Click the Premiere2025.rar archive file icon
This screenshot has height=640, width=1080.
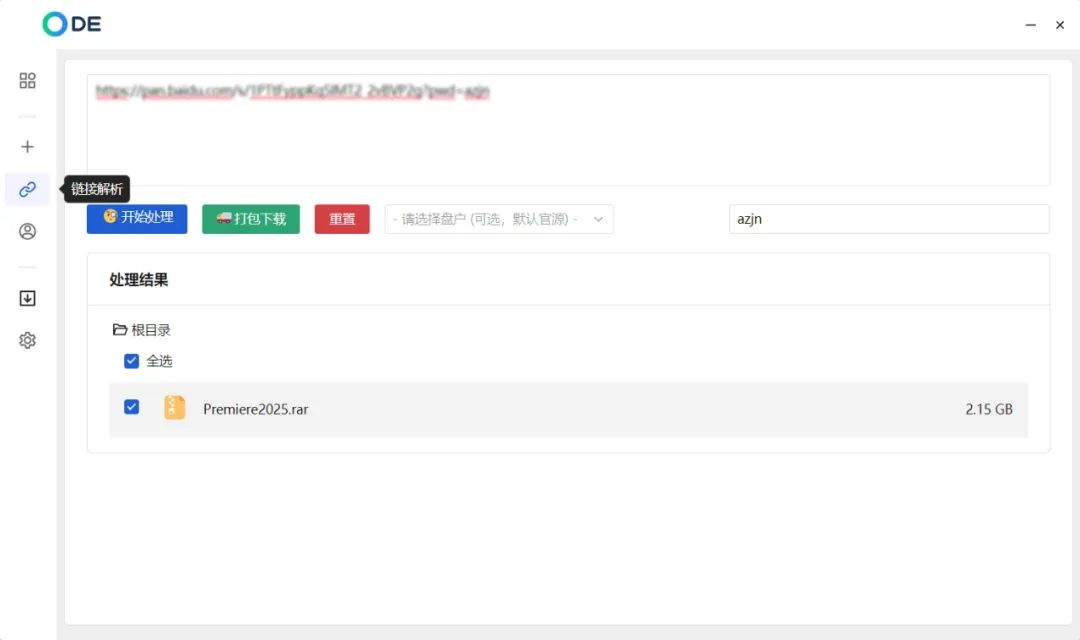[175, 408]
